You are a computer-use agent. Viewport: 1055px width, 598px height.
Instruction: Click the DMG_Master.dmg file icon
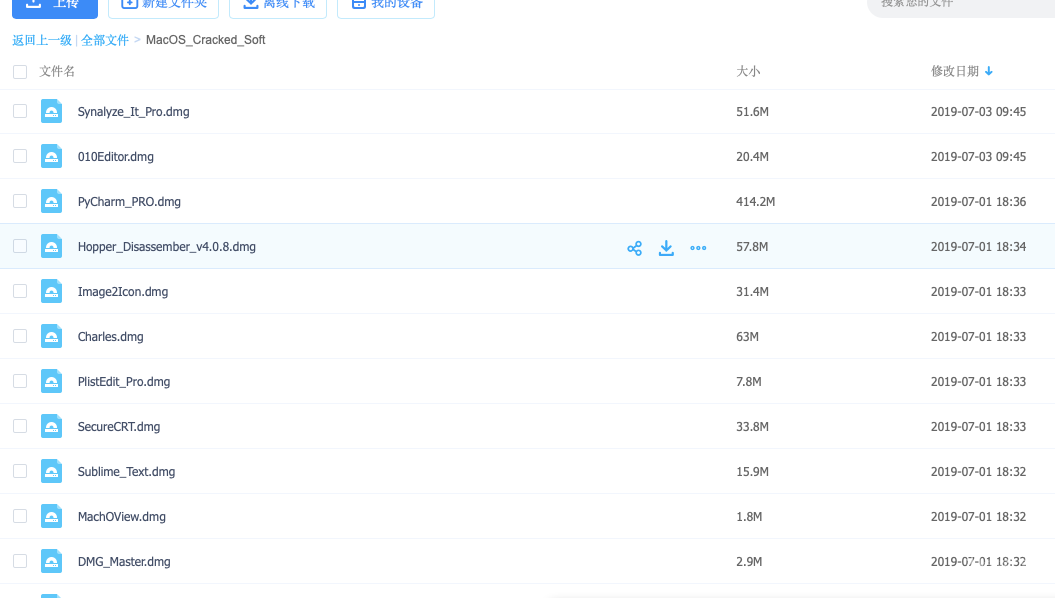click(x=51, y=562)
